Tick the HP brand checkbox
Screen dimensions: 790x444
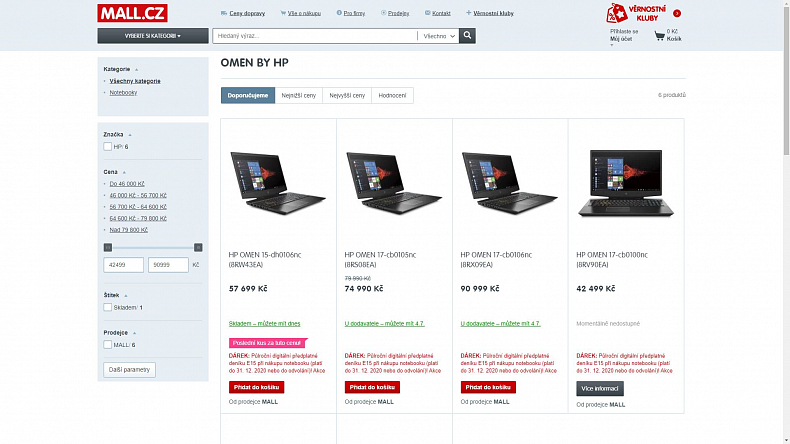(107, 147)
